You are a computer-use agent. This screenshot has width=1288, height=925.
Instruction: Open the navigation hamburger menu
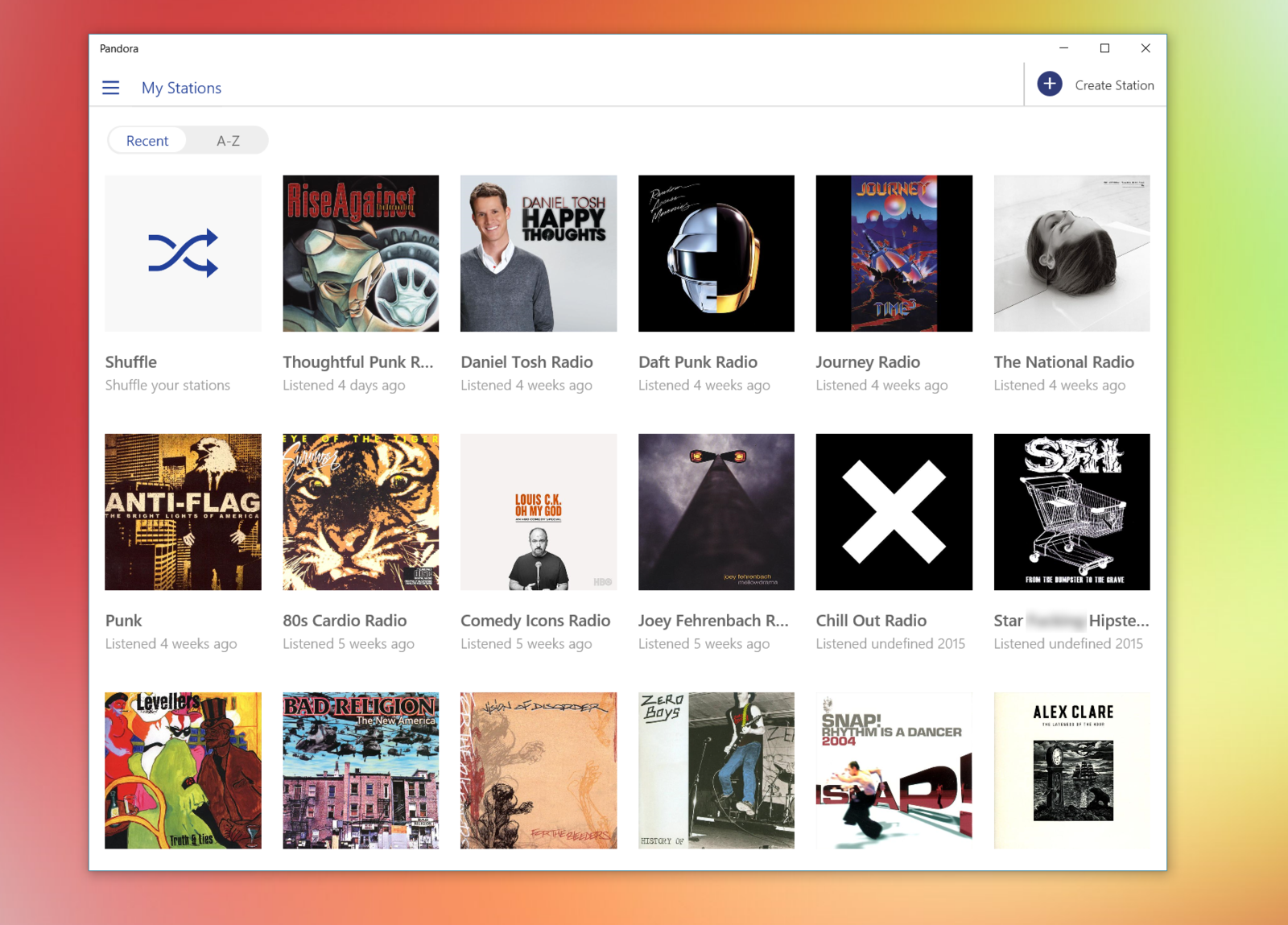click(x=110, y=87)
